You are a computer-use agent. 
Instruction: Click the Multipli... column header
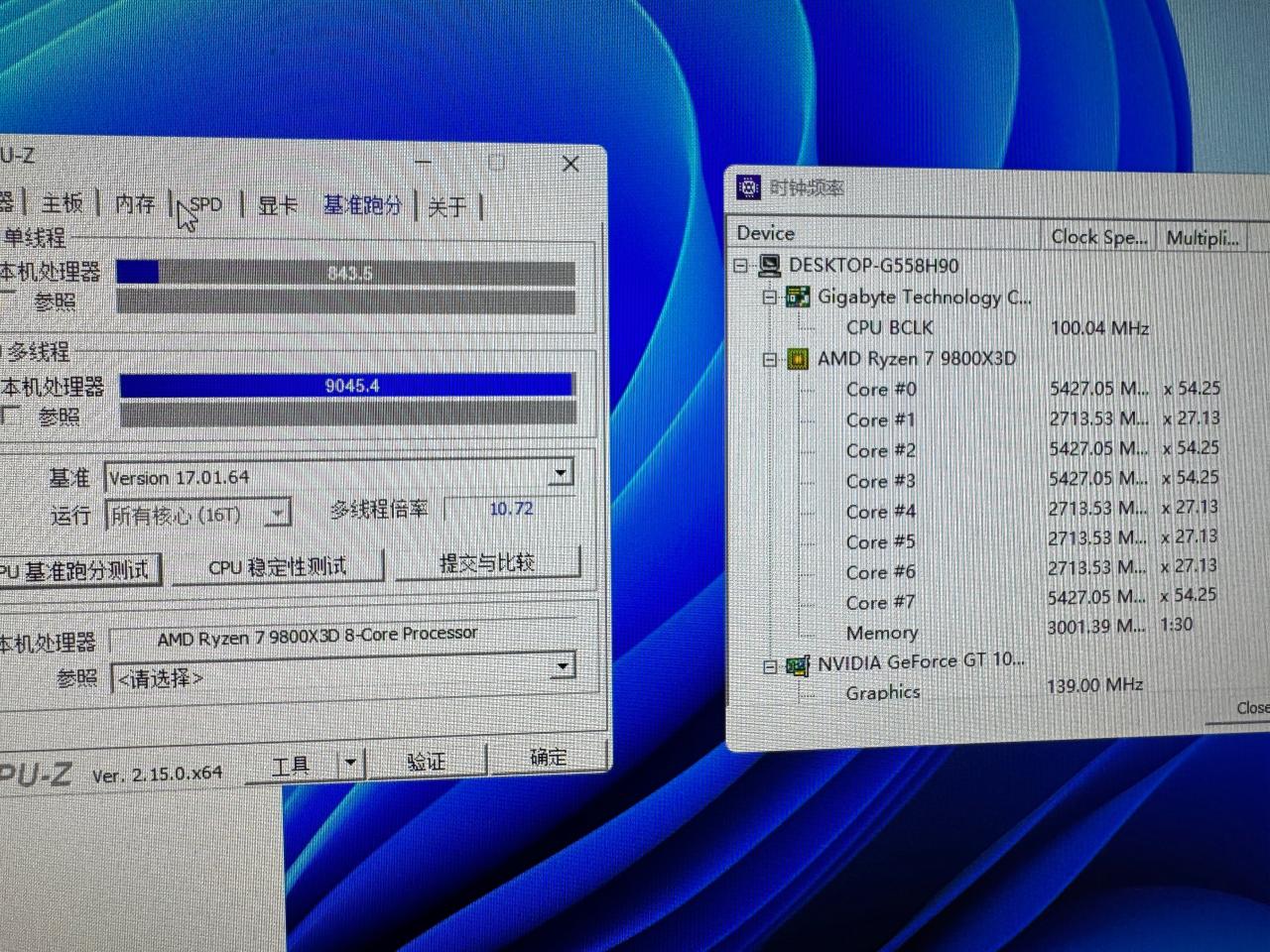pyautogui.click(x=1203, y=238)
